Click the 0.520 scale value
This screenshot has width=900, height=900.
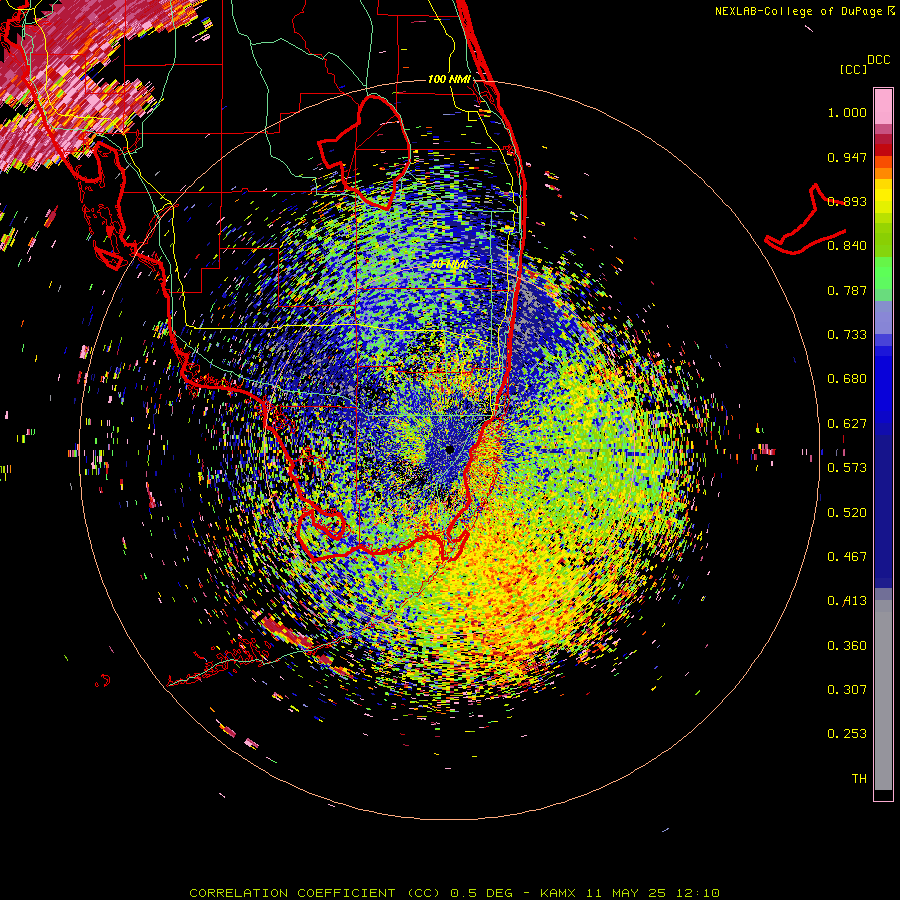[x=847, y=513]
